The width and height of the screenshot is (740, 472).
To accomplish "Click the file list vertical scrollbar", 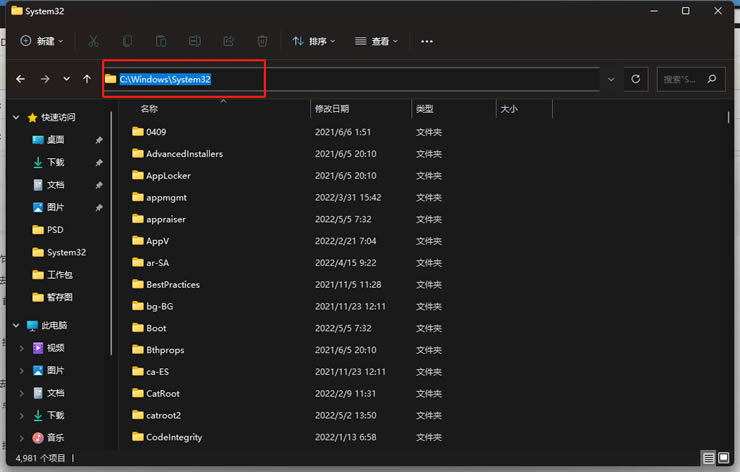I will pos(729,117).
